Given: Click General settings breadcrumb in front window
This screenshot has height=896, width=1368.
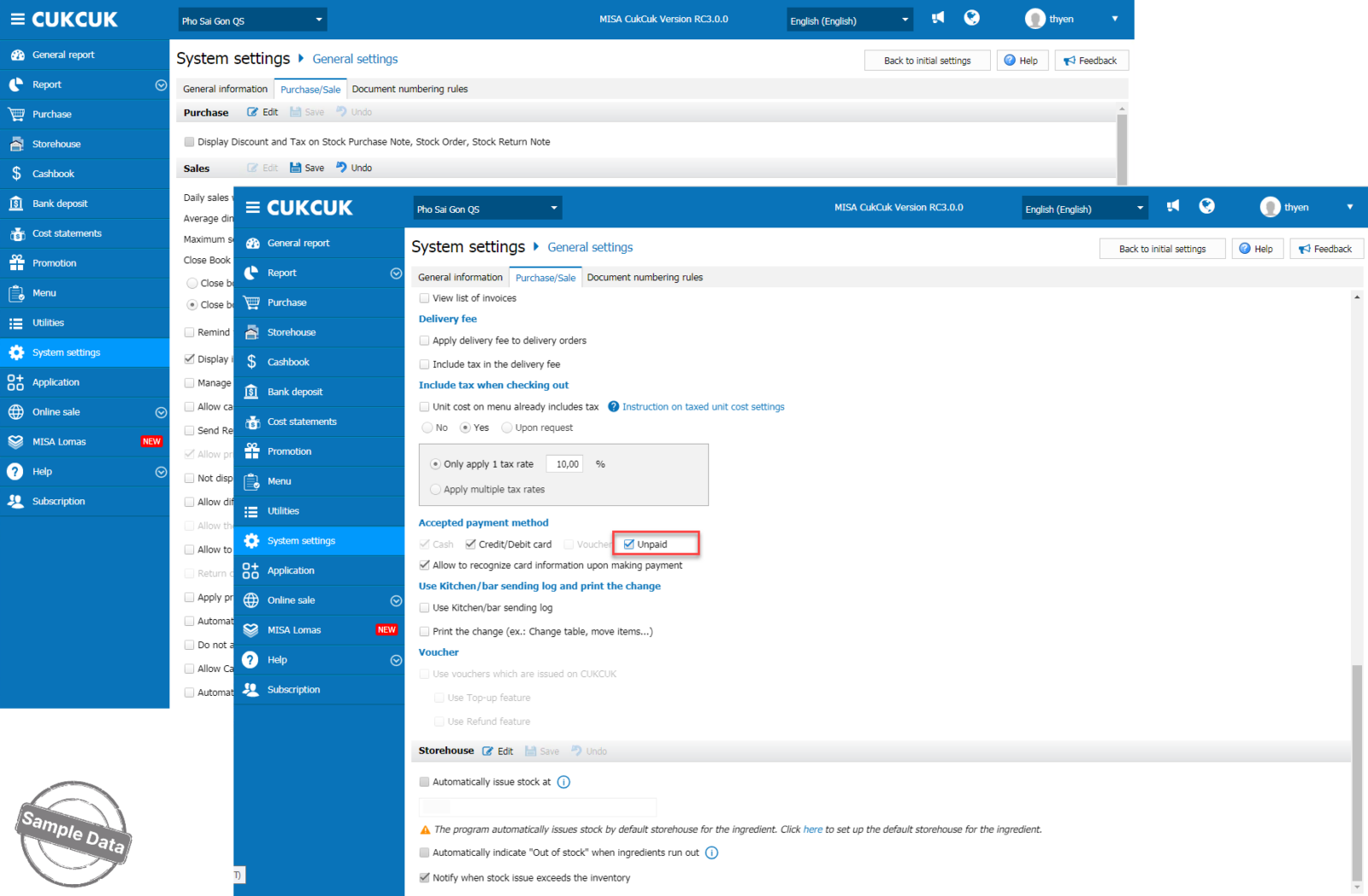Looking at the screenshot, I should 590,247.
